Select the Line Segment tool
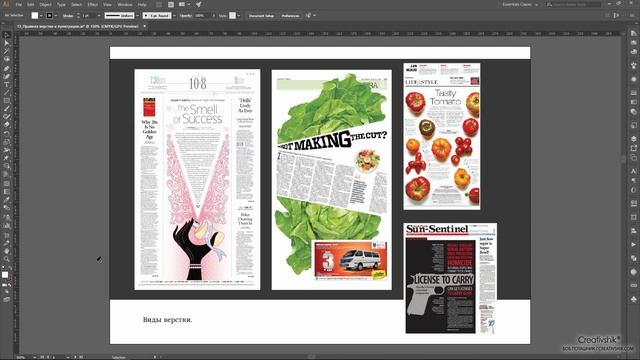640x360 pixels. coord(7,93)
